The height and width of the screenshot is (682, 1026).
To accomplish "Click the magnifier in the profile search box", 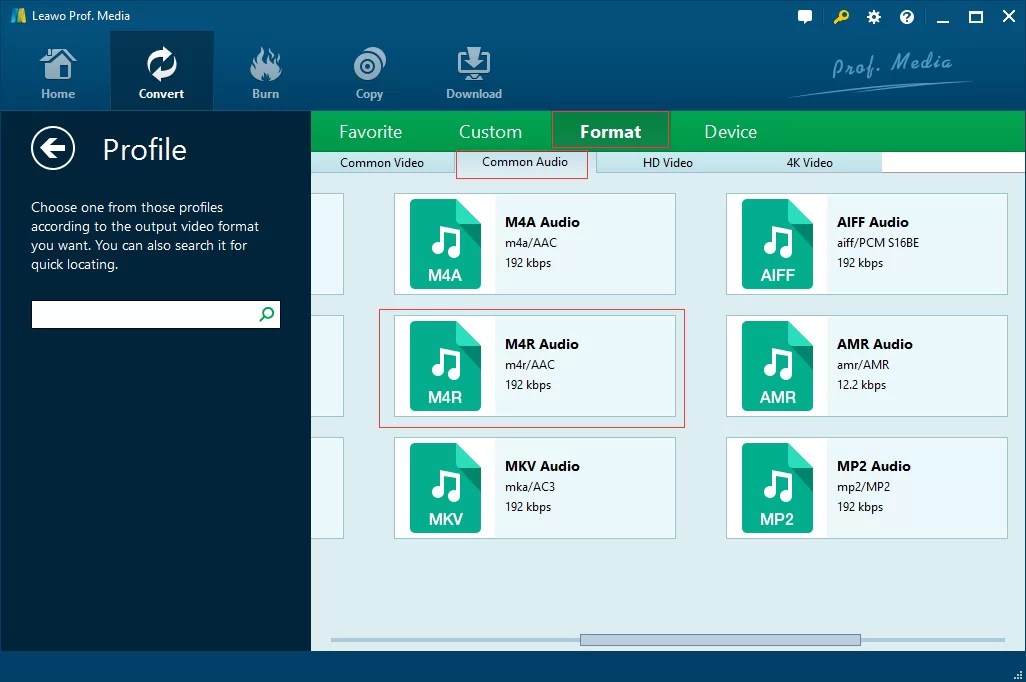I will 266,314.
